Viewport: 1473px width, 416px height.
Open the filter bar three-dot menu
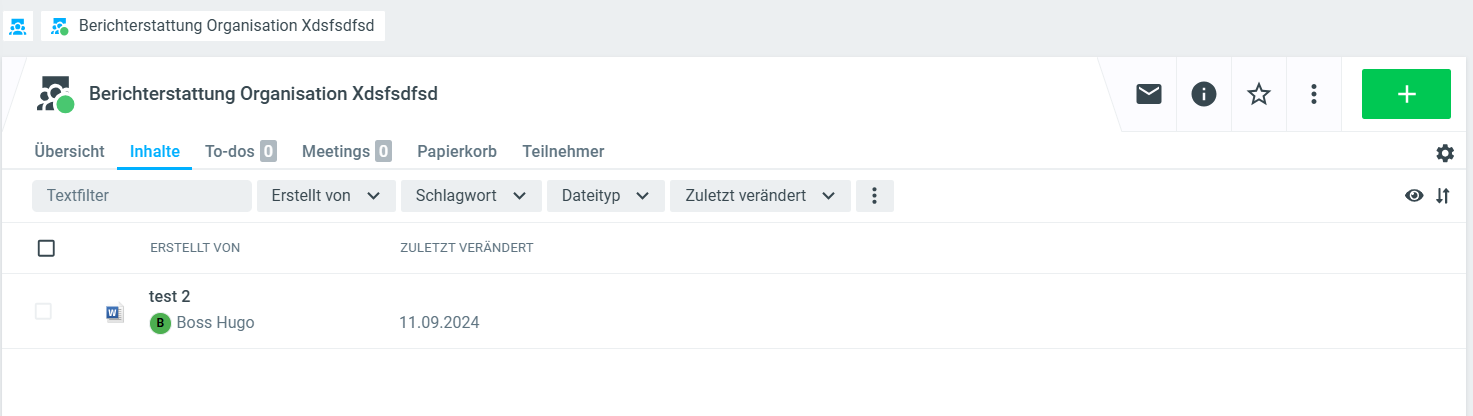pos(875,196)
